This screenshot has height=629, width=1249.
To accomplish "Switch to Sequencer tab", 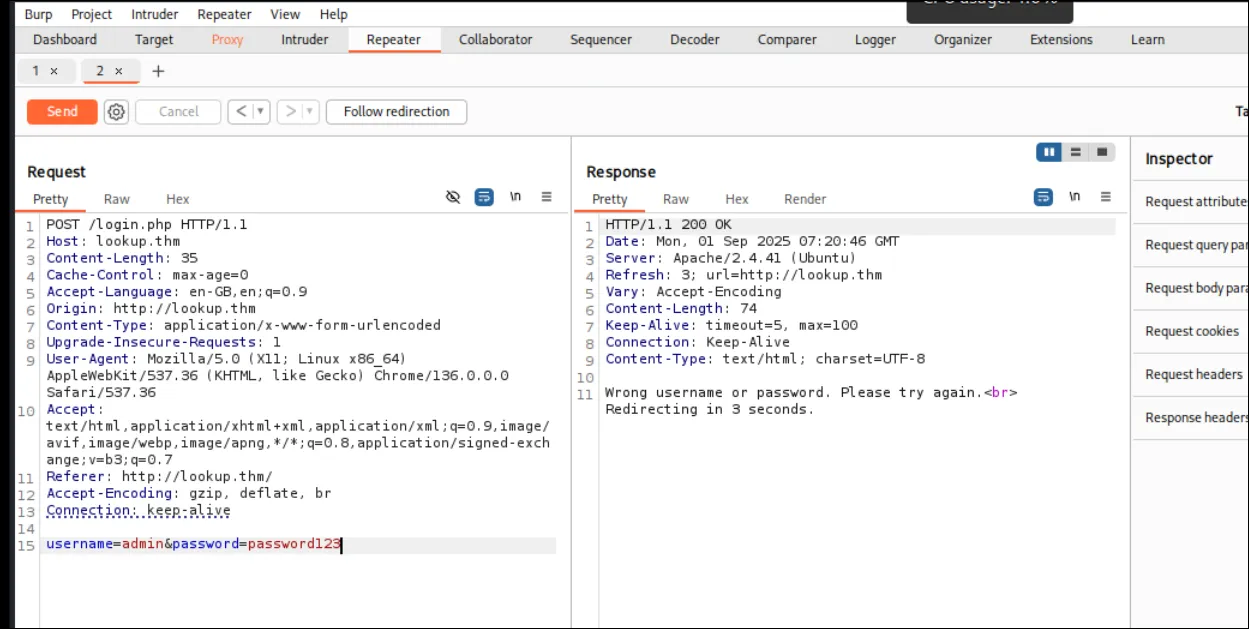I will (601, 40).
